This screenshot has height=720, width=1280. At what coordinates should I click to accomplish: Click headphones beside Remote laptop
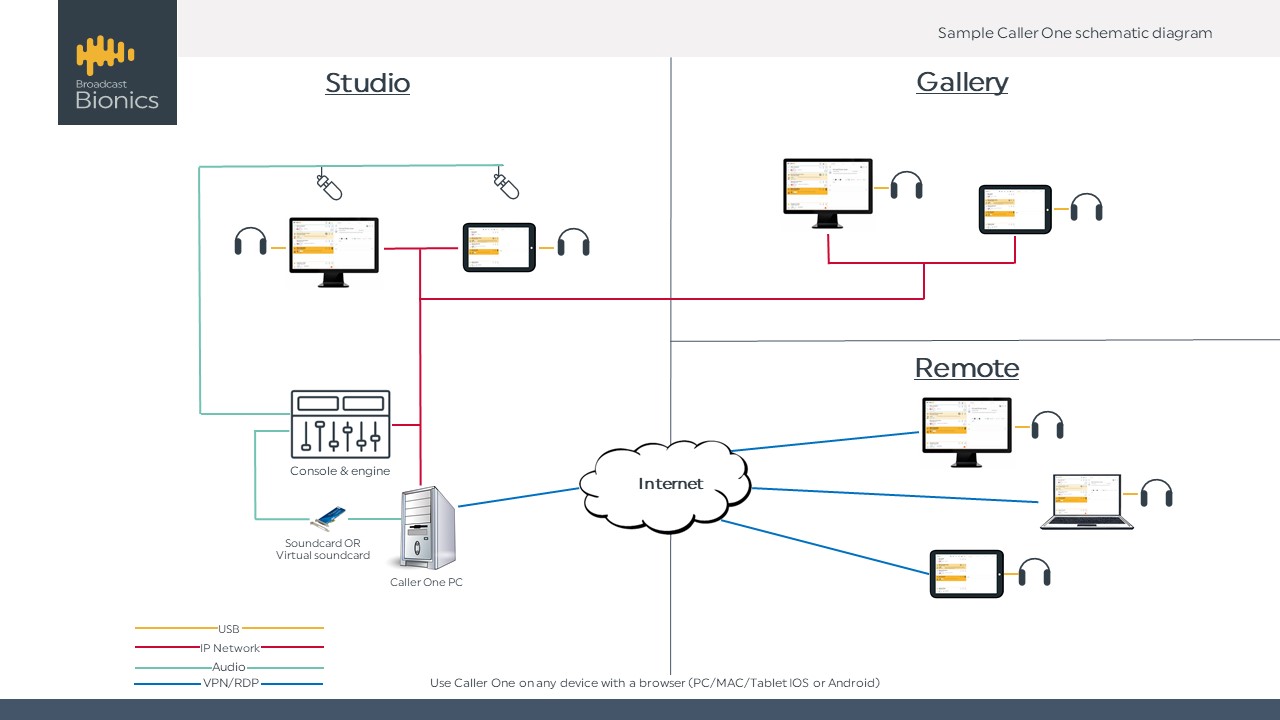click(1156, 494)
